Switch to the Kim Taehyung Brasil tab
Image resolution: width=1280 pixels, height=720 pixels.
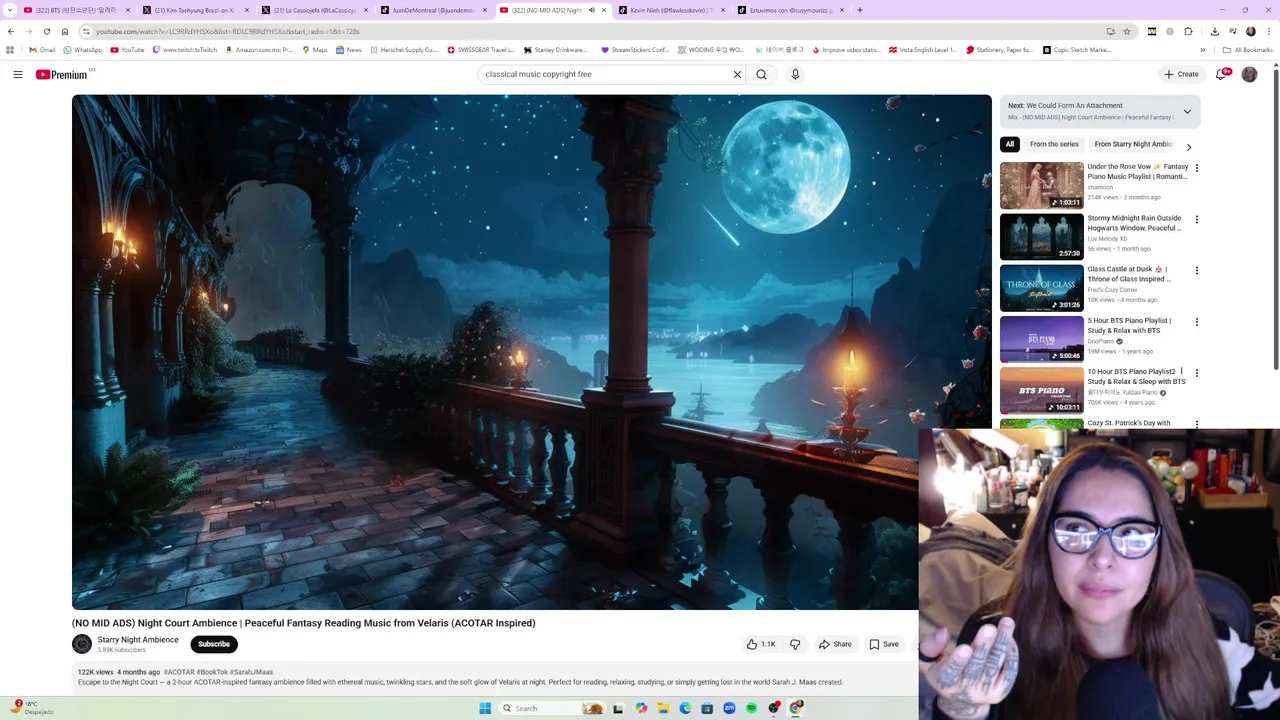tap(195, 10)
